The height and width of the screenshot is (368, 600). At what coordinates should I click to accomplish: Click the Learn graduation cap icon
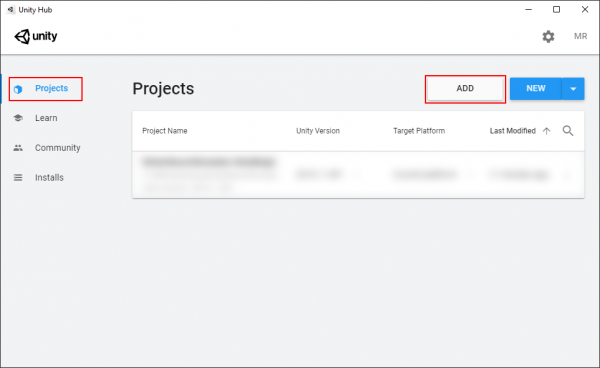[x=18, y=118]
